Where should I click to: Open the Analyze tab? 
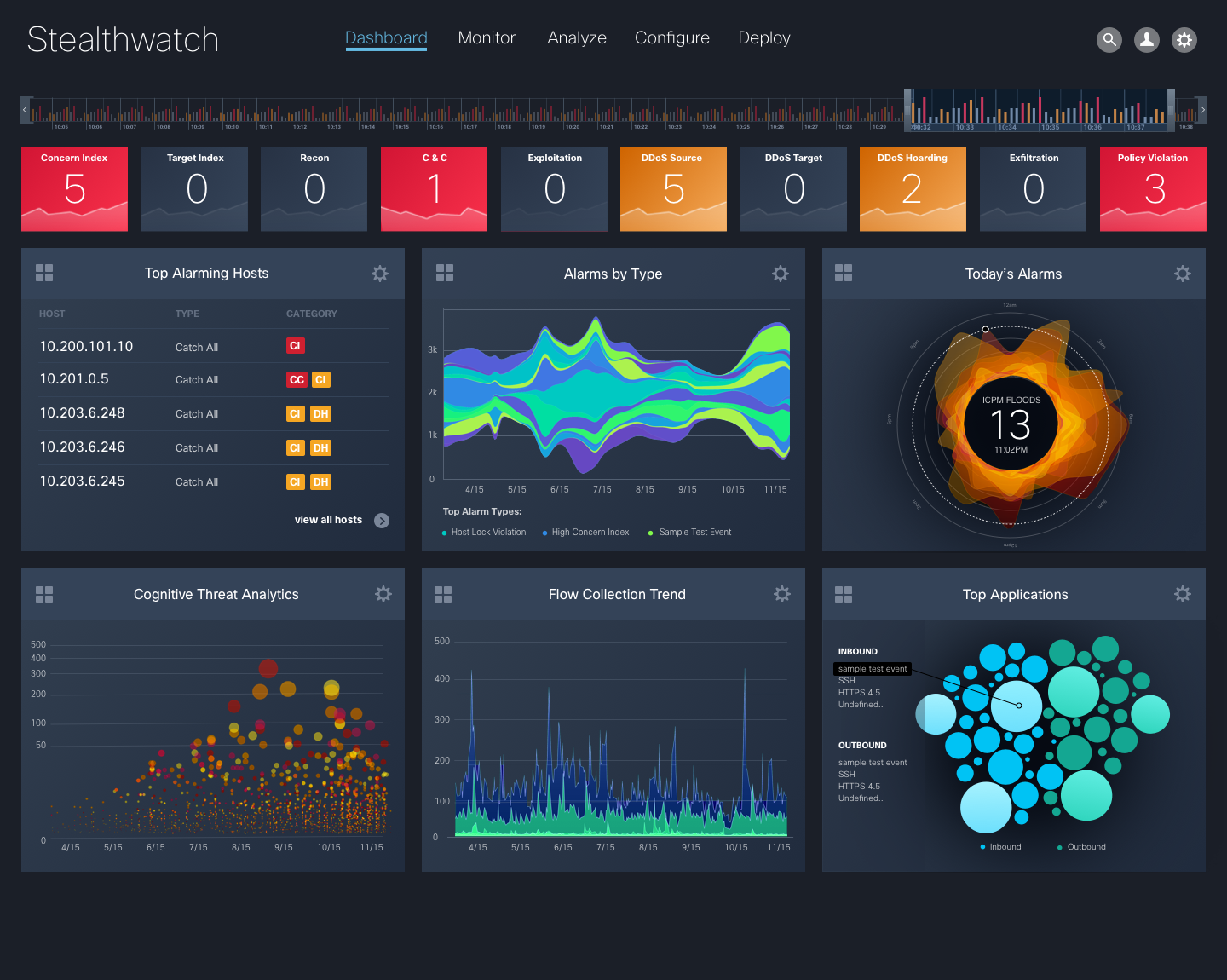[577, 38]
